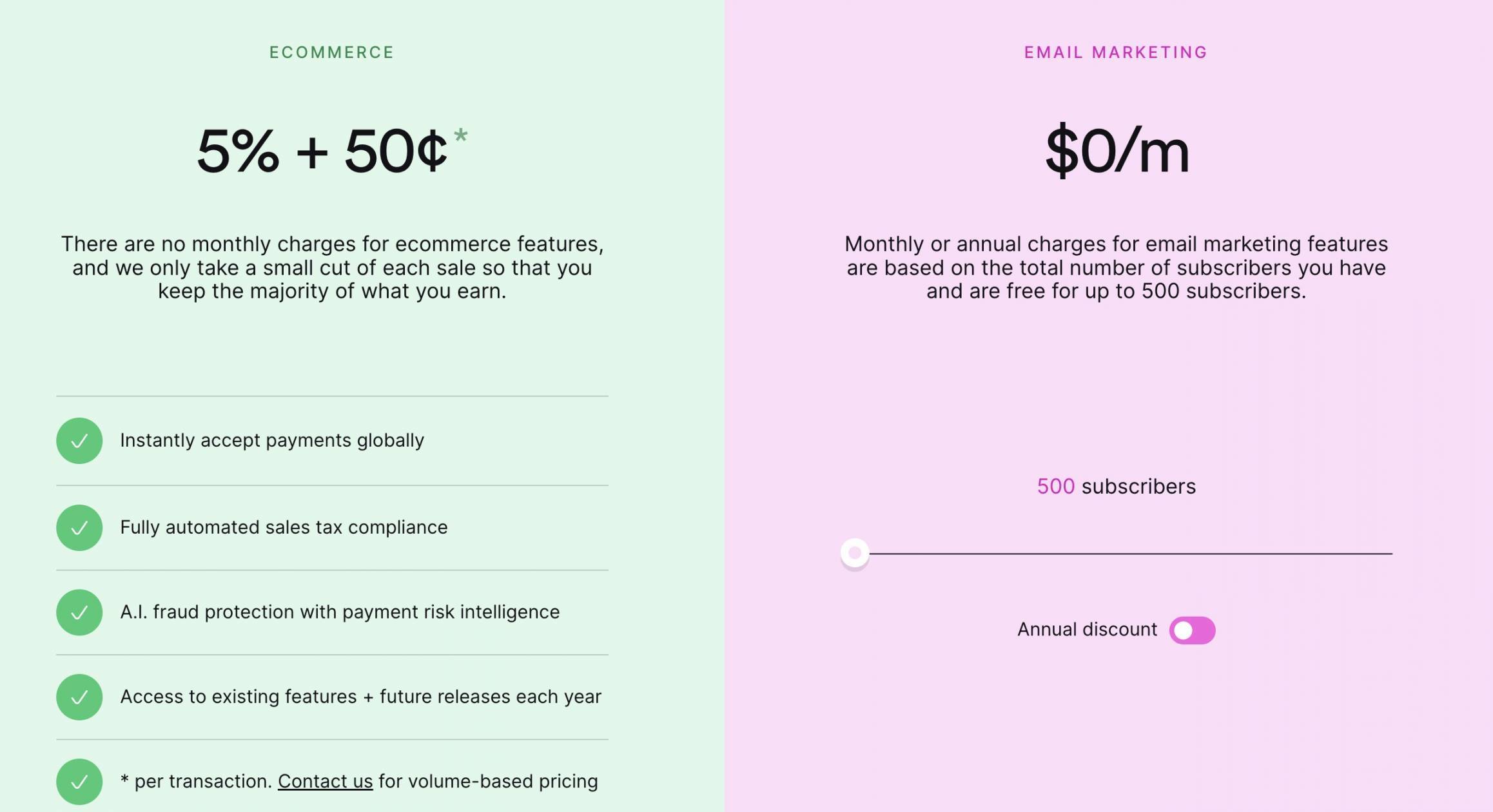
Task: Click the checkmark icon beside Access to existing features
Action: [79, 697]
